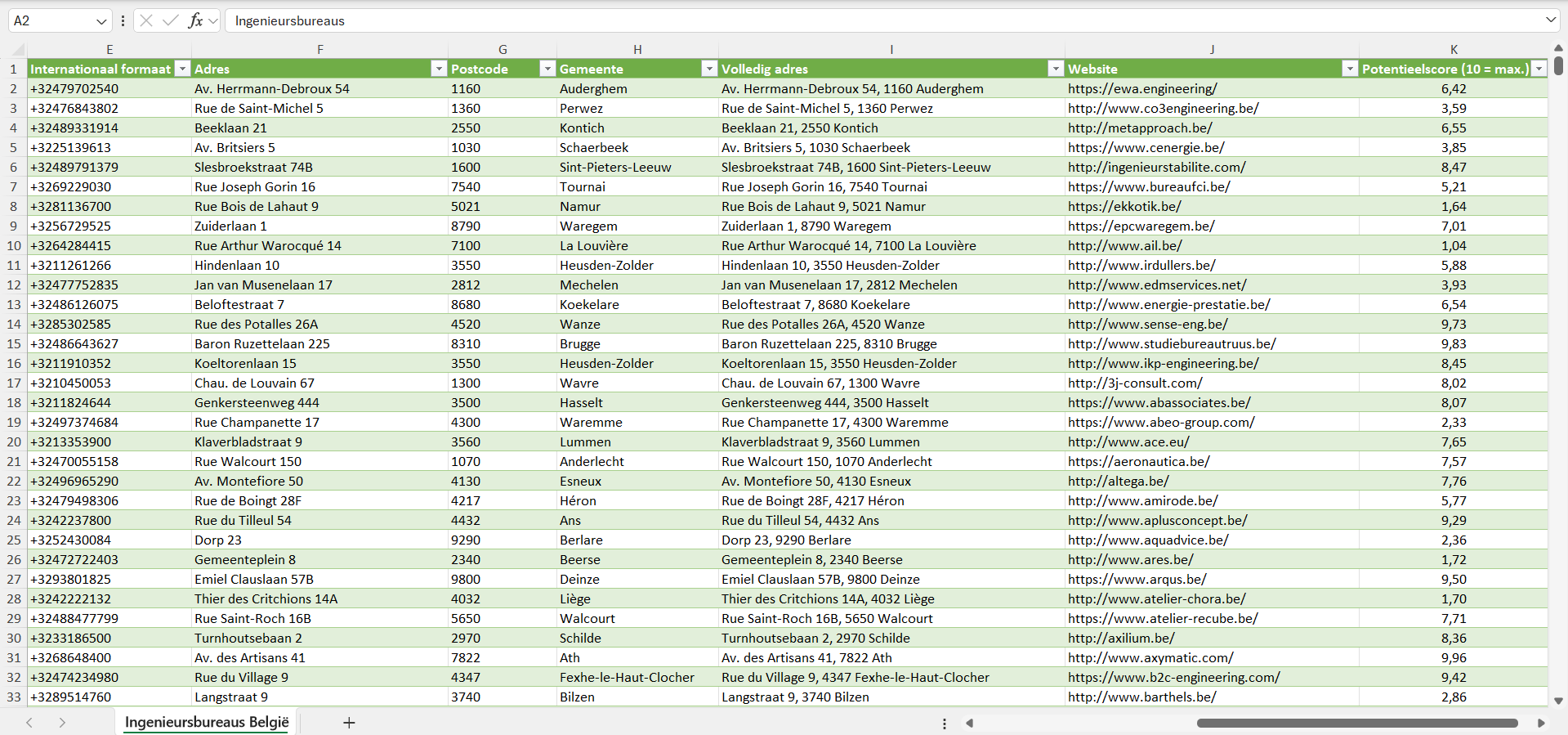Click the previous sheet navigation arrow

click(x=29, y=723)
